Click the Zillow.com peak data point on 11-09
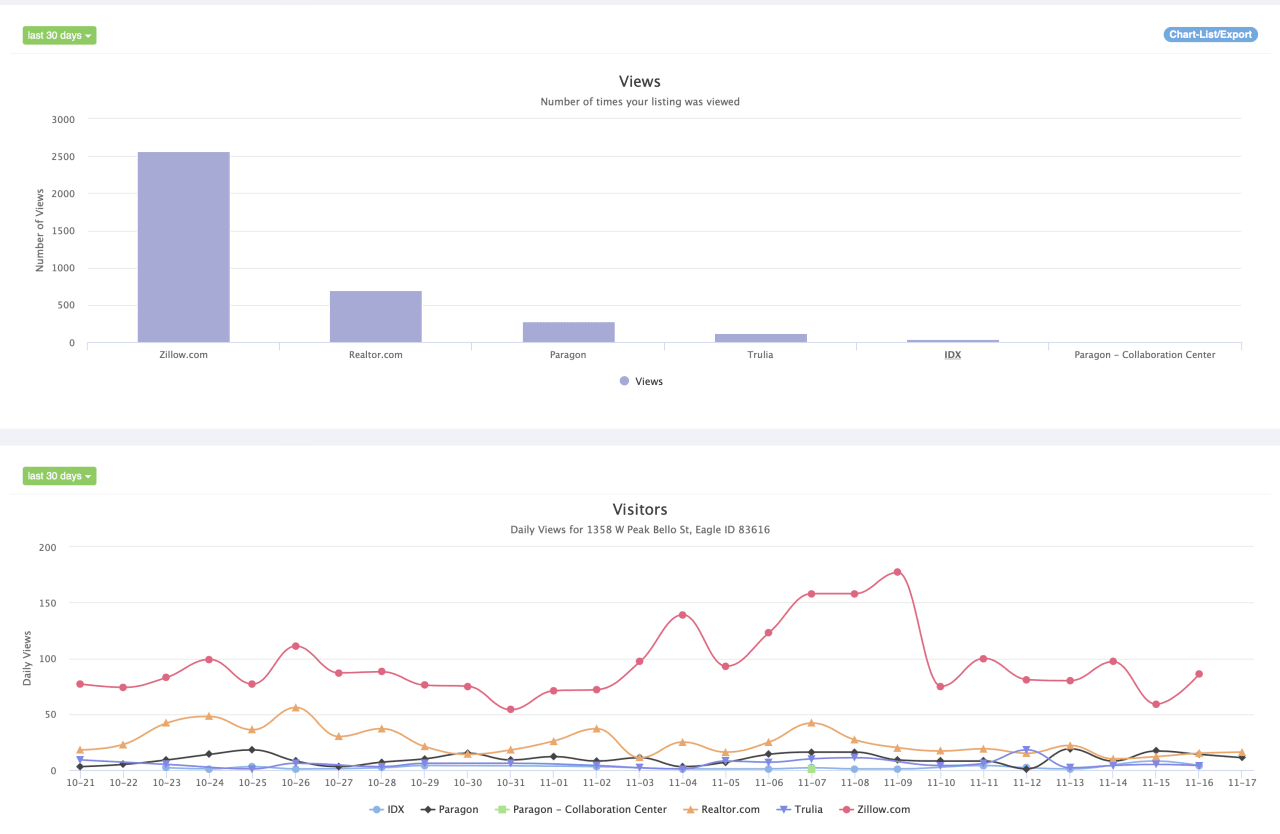 click(897, 572)
